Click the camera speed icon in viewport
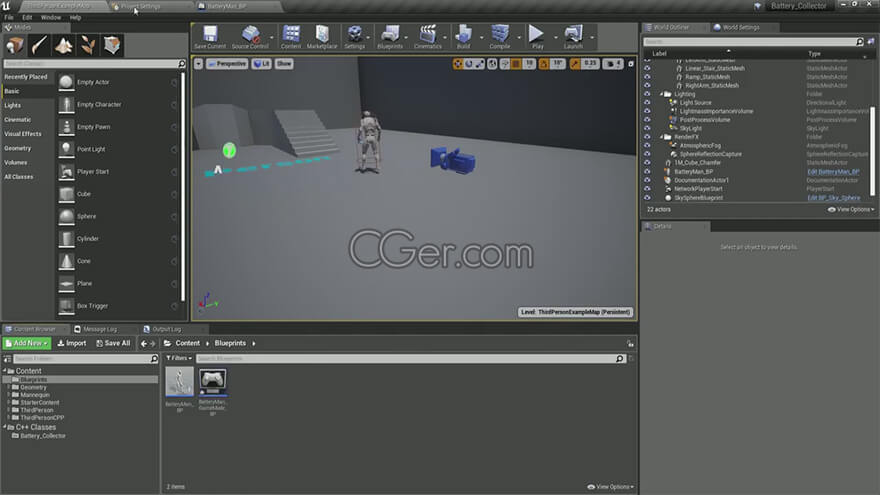The image size is (880, 495). [x=611, y=64]
